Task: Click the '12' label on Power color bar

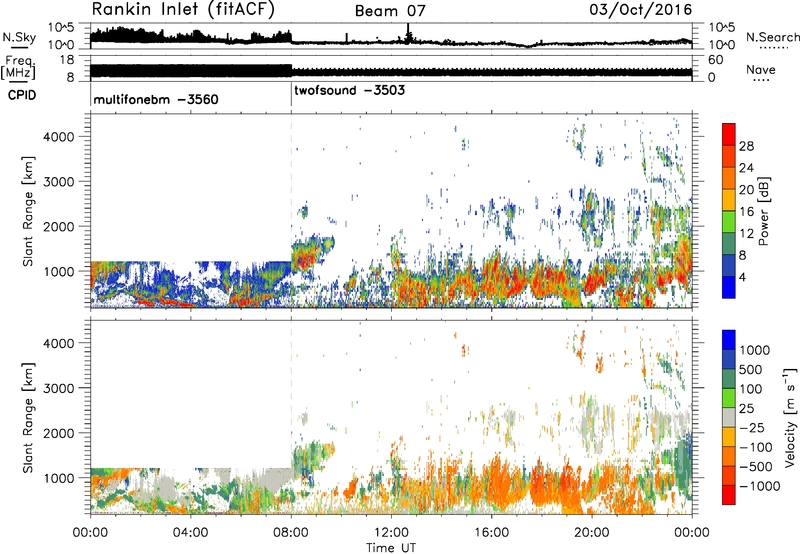Action: tap(746, 234)
